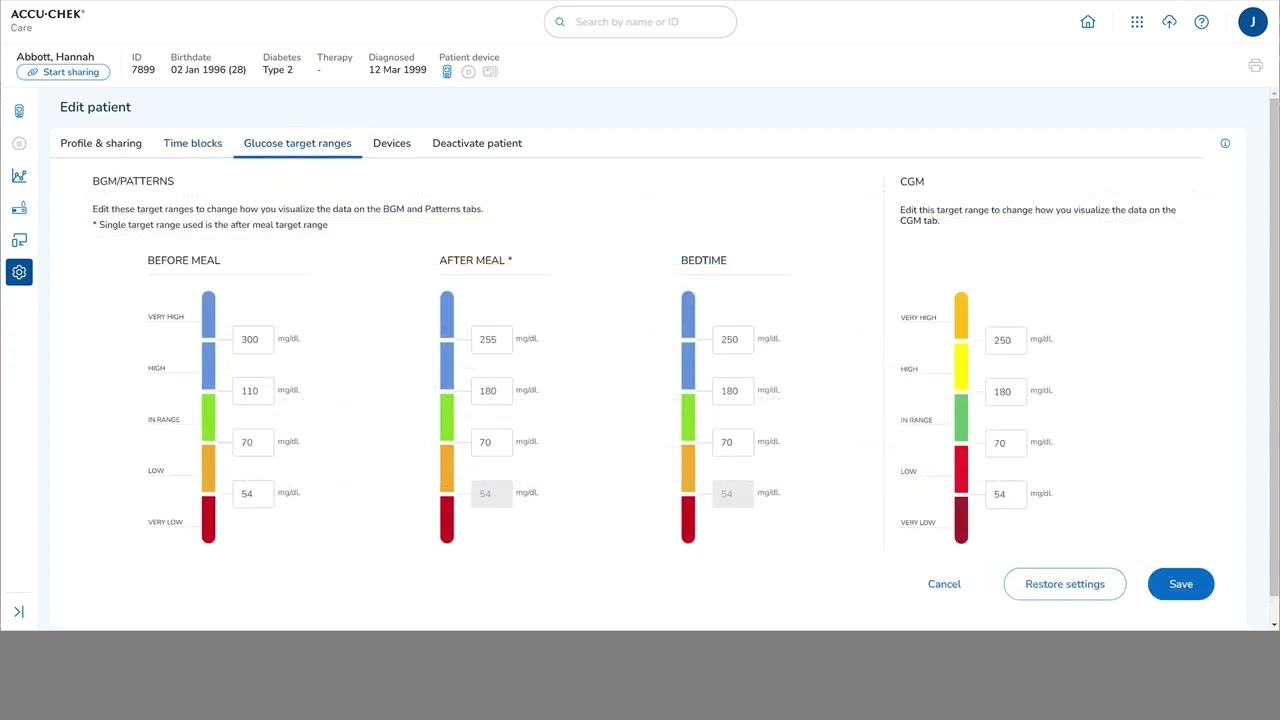Open the CGM sensor sidebar icon
This screenshot has height=720, width=1280.
19,143
